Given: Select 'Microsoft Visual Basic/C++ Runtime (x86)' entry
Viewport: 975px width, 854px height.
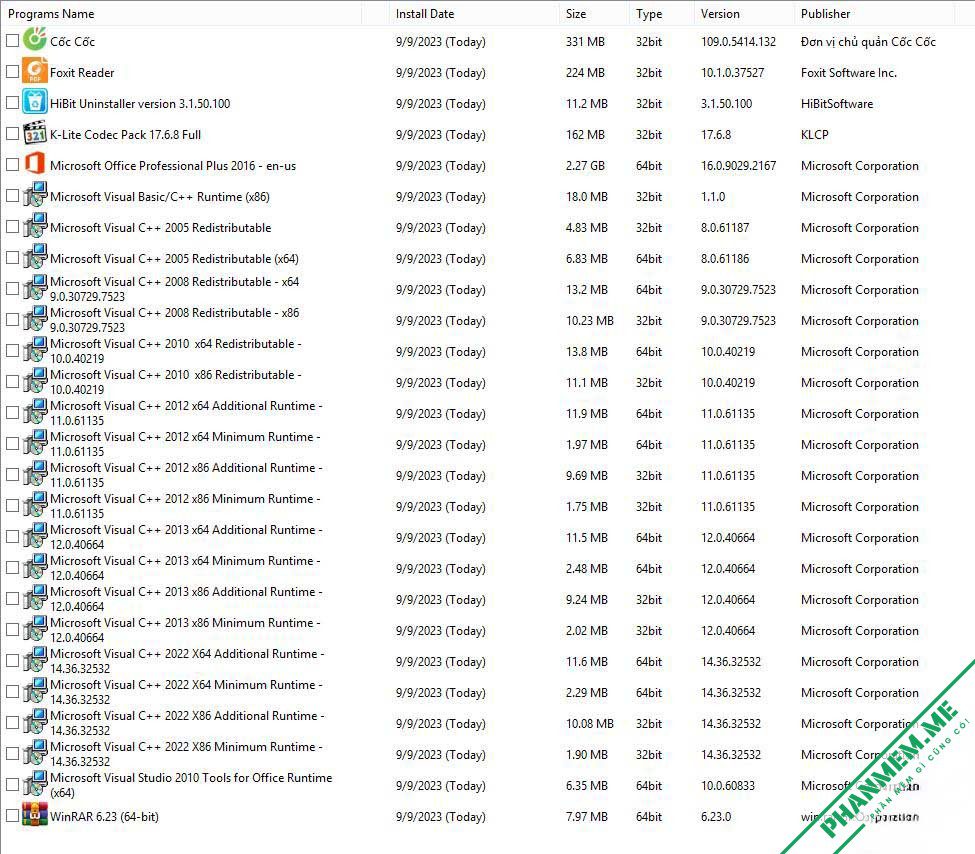Looking at the screenshot, I should [x=160, y=197].
